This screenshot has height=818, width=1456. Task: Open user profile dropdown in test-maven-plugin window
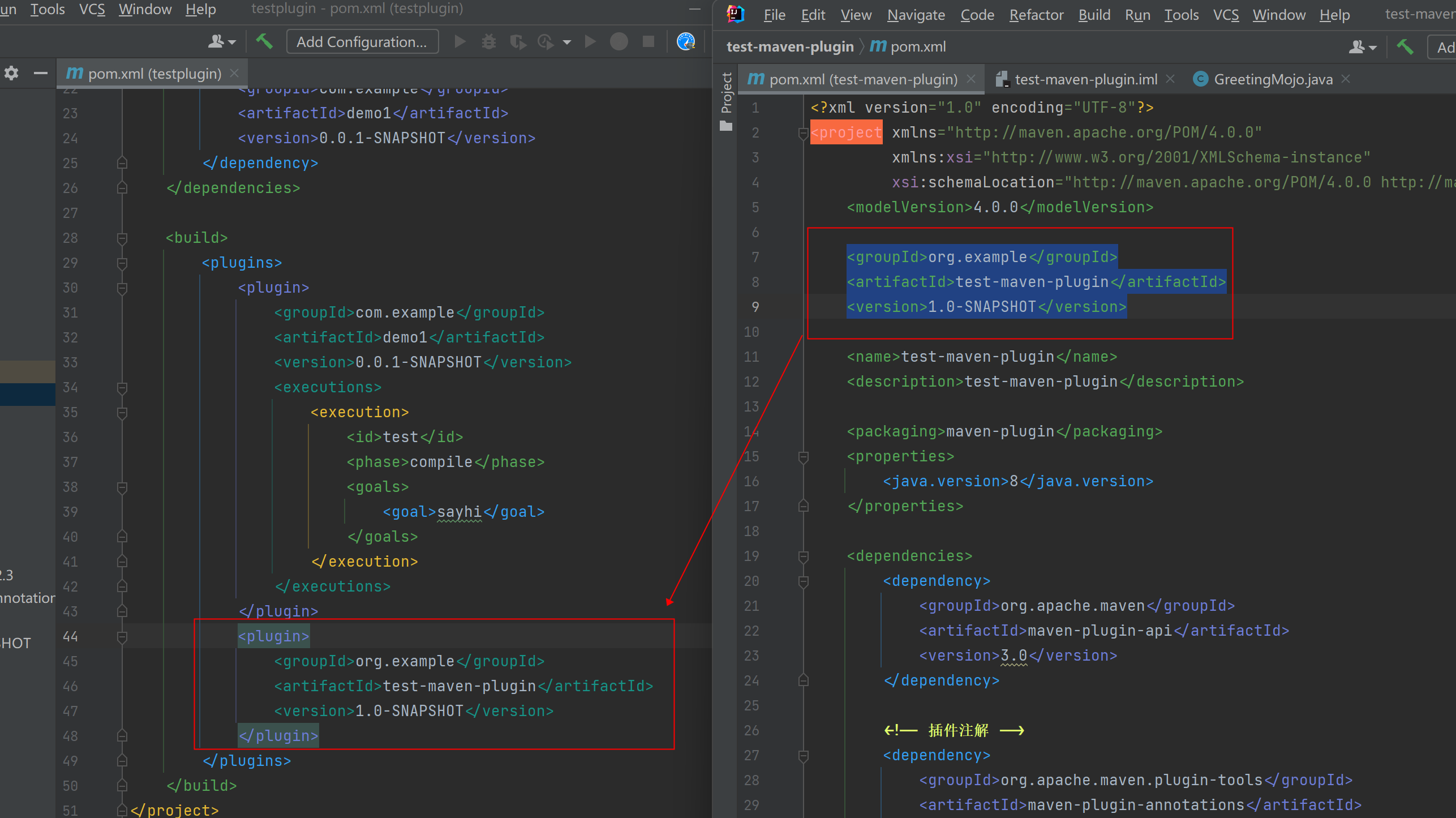(1362, 47)
